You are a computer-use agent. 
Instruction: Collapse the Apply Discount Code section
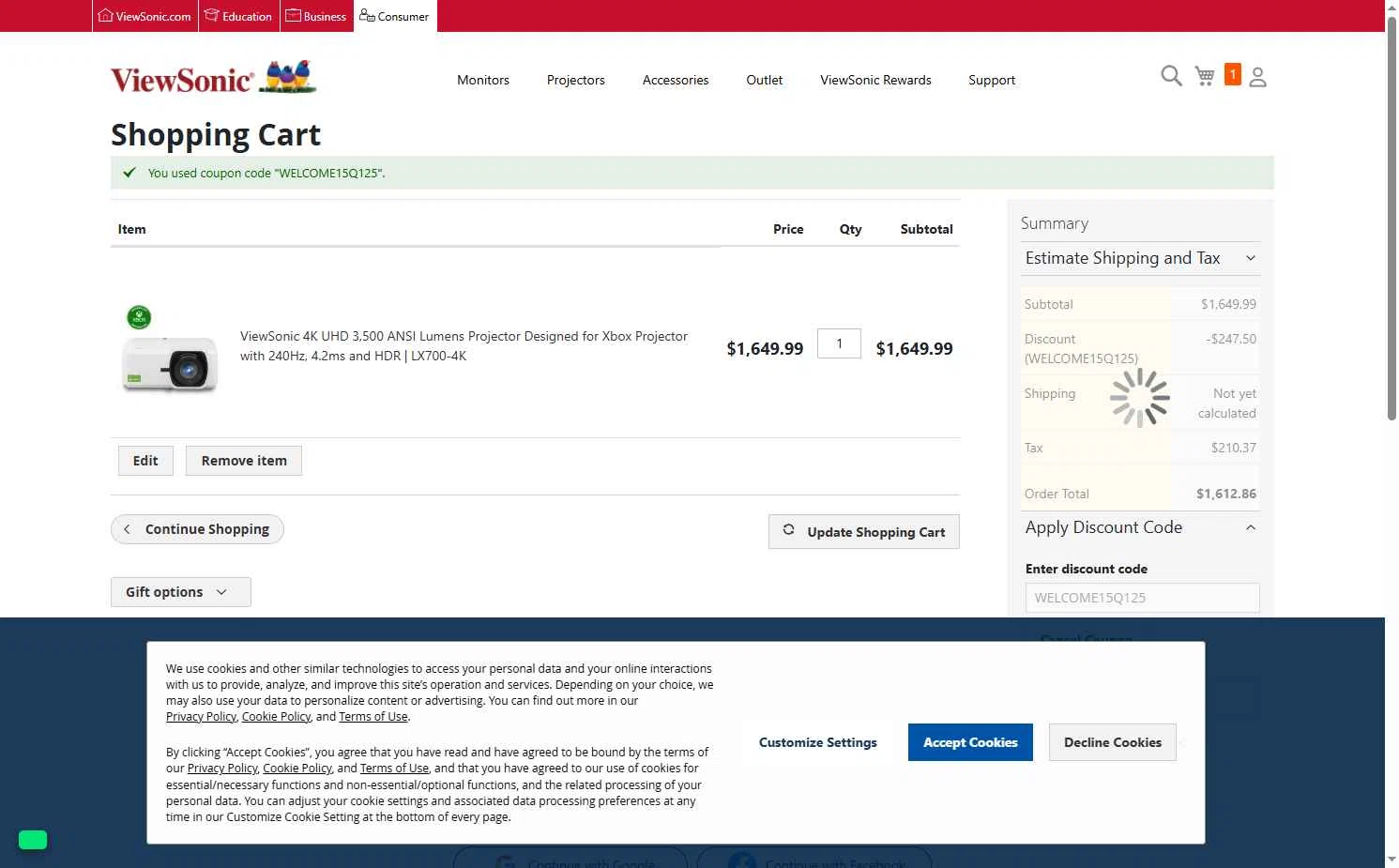pyautogui.click(x=1140, y=527)
